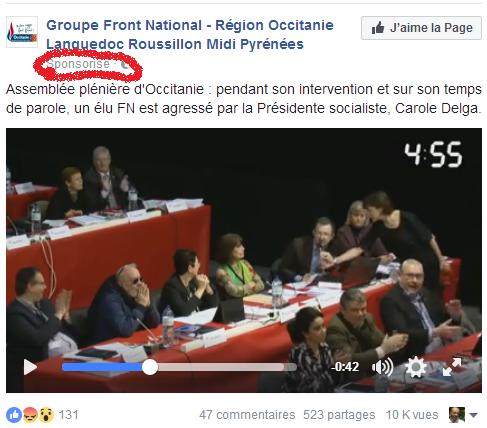487x428 pixels.
Task: Click the 10 K vues count
Action: 412,415
